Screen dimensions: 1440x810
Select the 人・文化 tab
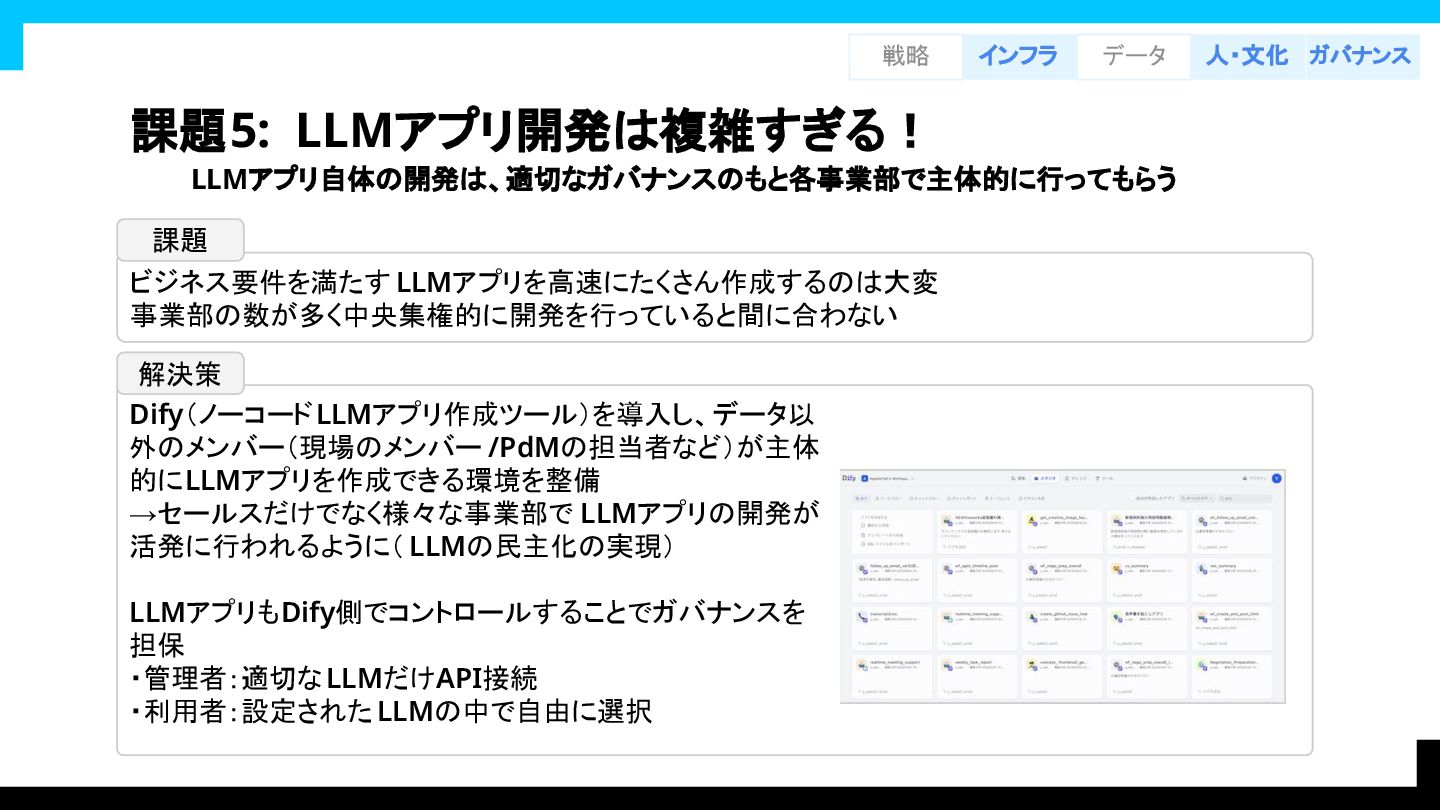pos(1247,56)
